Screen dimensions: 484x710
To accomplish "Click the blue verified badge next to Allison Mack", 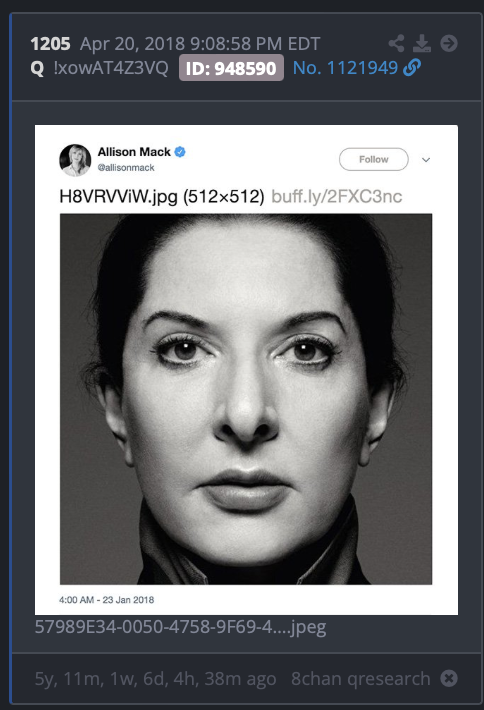I will coord(180,152).
